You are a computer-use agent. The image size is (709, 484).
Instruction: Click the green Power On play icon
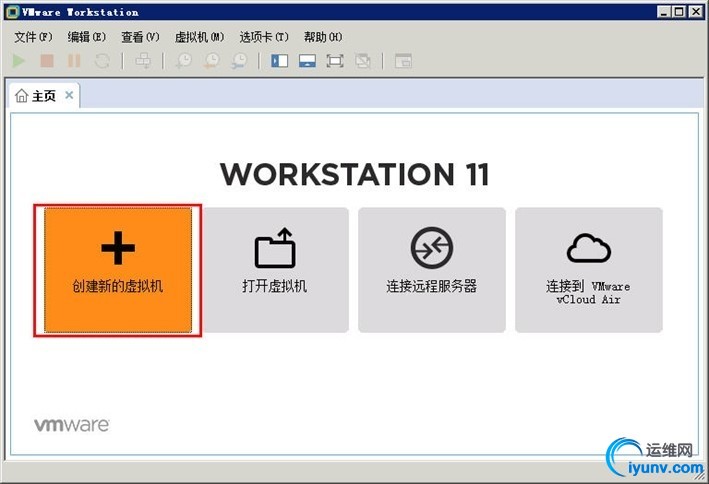coord(19,61)
